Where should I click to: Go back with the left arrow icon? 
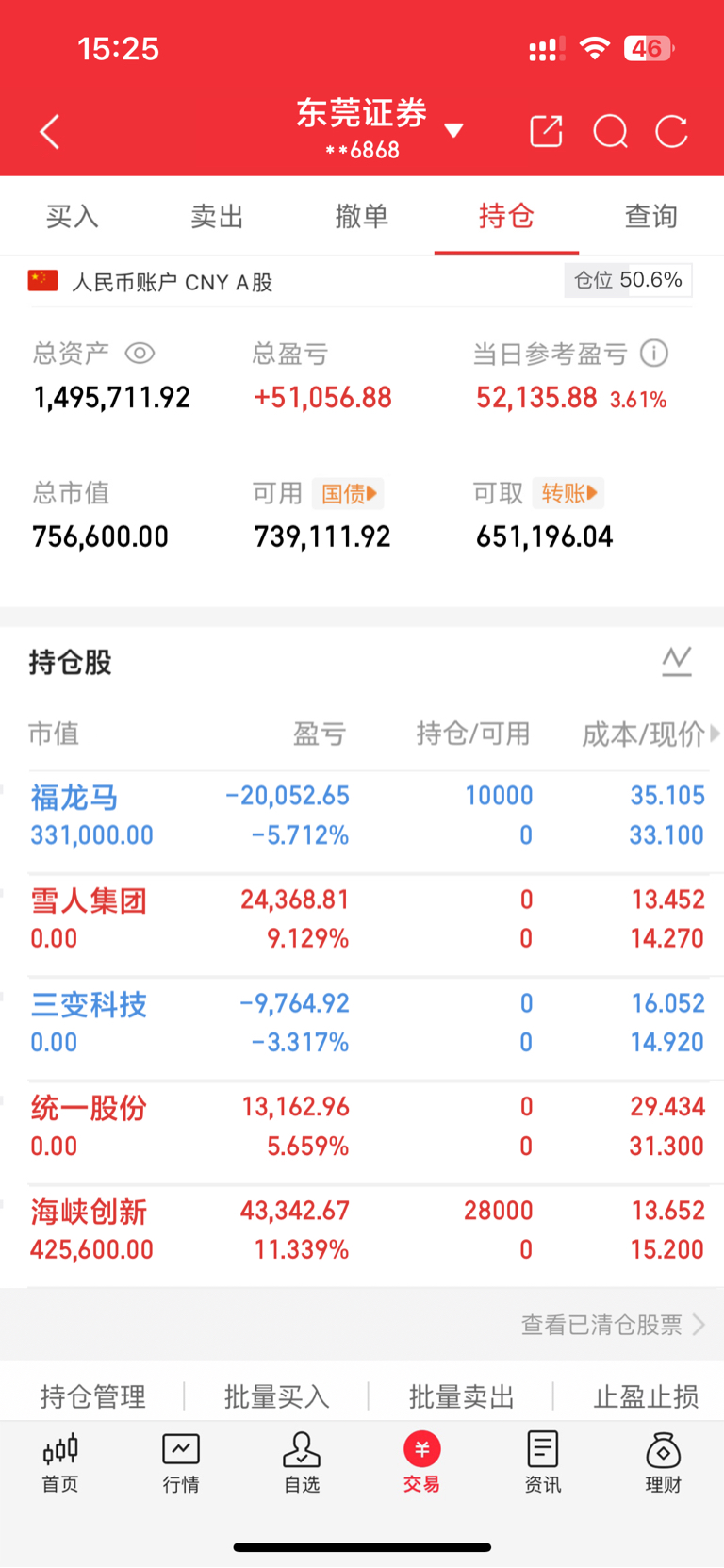tap(50, 132)
